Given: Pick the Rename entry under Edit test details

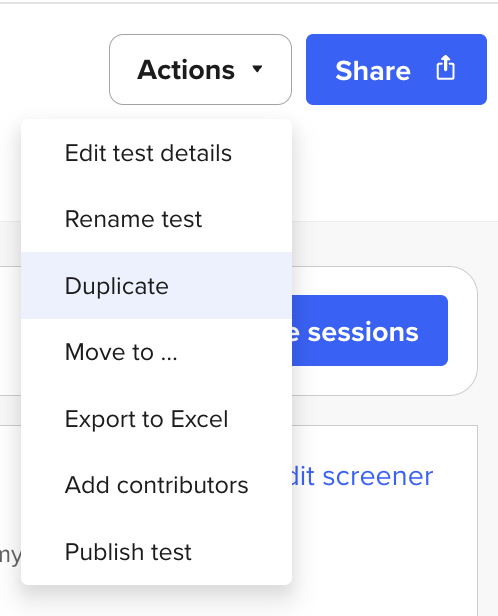Looking at the screenshot, I should point(156,219).
